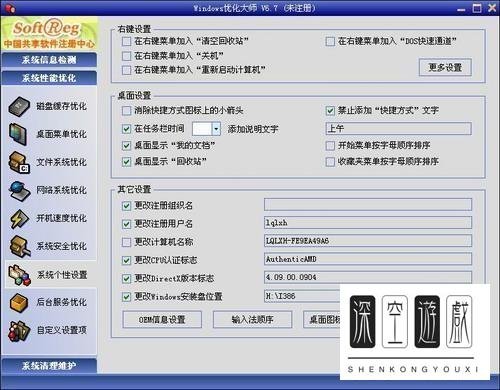The height and width of the screenshot is (390, 500).
Task: Expand 系统信息检测 sidebar section
Action: coord(49,60)
